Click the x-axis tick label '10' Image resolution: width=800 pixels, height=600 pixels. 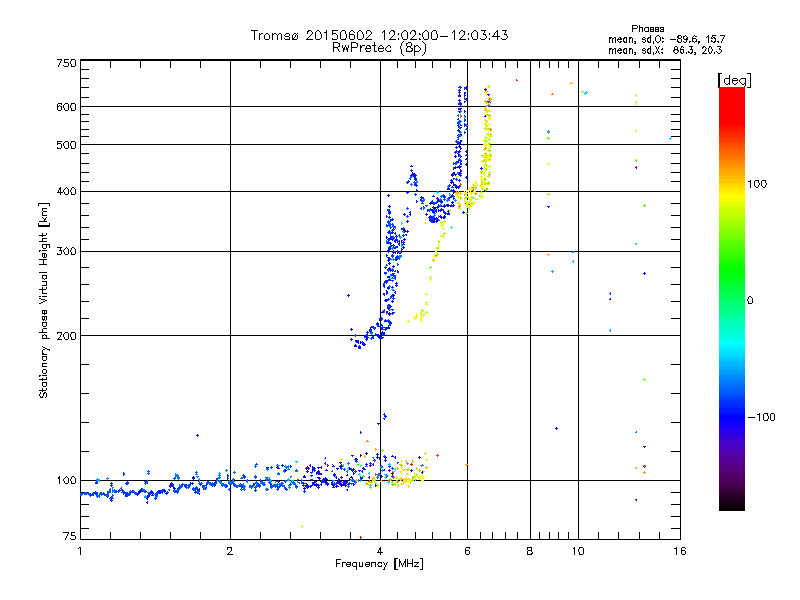point(578,551)
